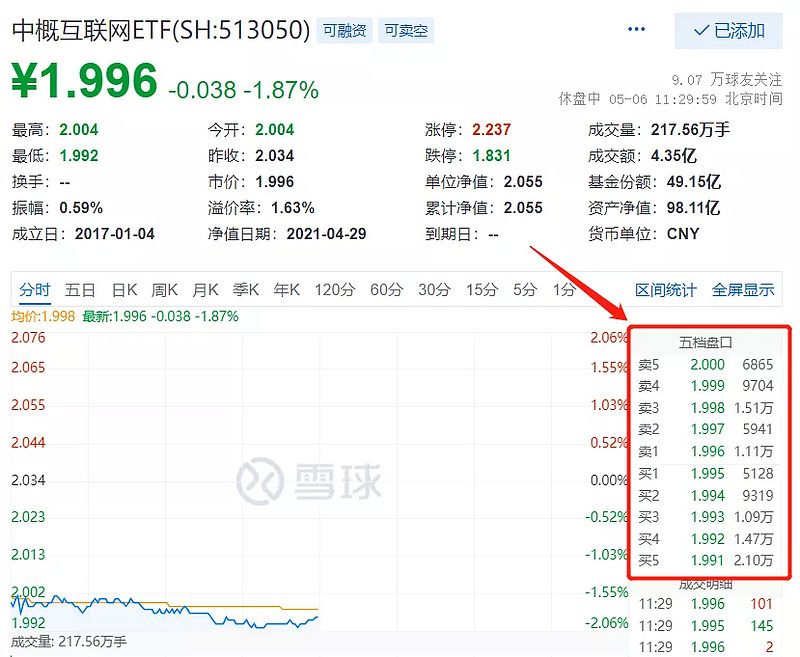Open the more options ellipsis menu

point(636,30)
